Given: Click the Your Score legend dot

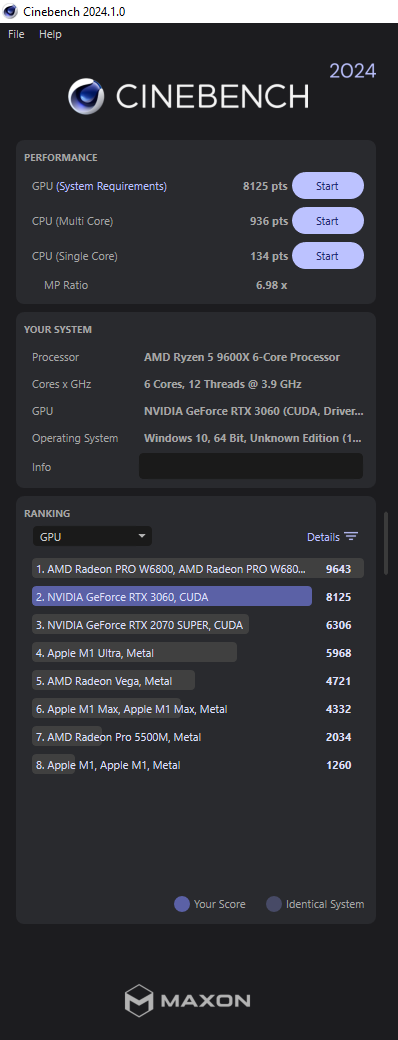Looking at the screenshot, I should point(182,904).
